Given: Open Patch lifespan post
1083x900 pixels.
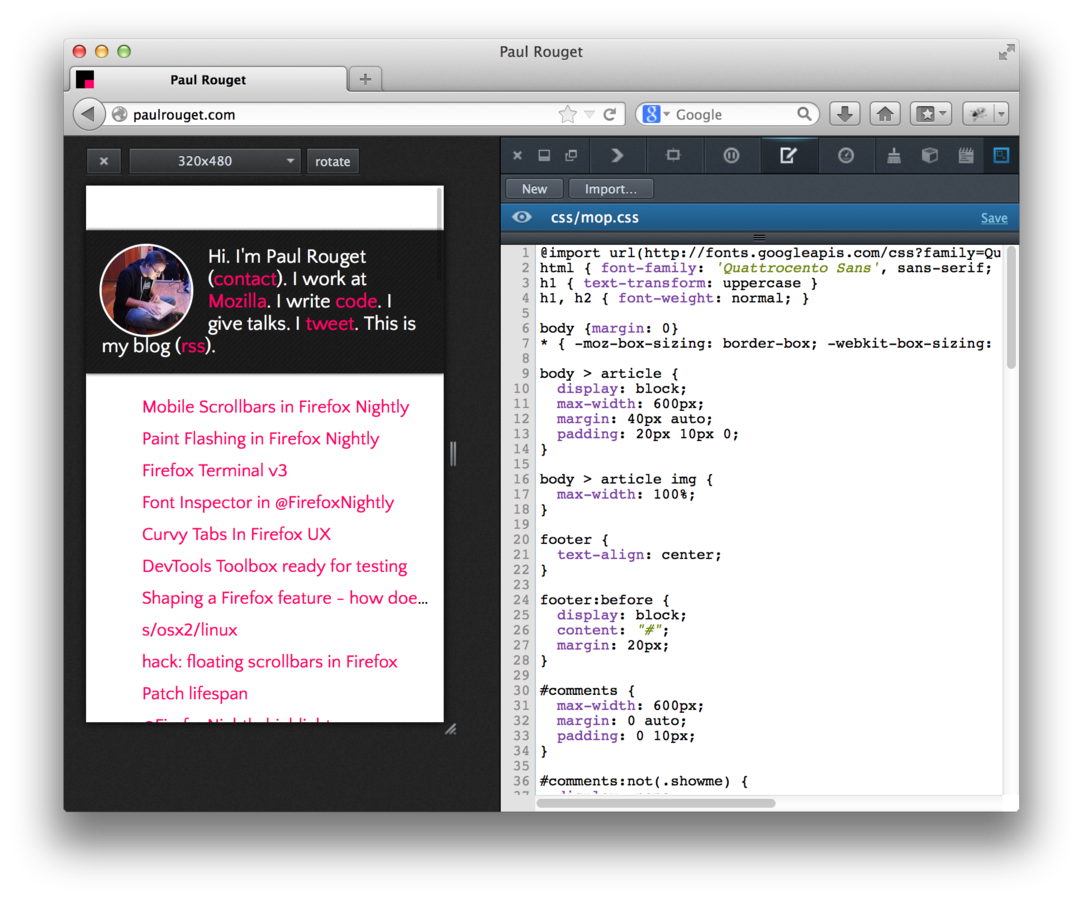Looking at the screenshot, I should 195,693.
